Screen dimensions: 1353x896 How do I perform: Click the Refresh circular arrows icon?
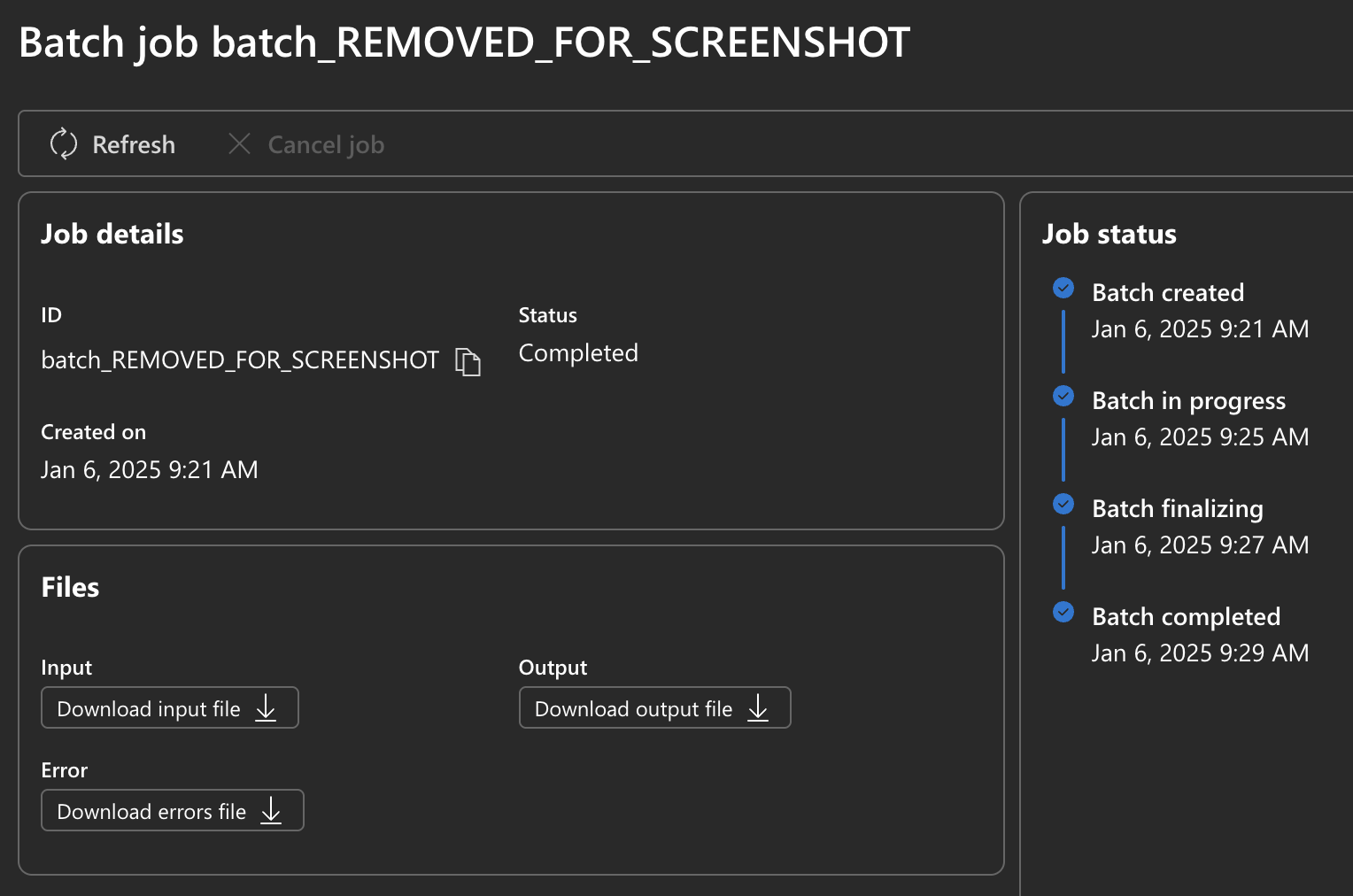pyautogui.click(x=64, y=143)
